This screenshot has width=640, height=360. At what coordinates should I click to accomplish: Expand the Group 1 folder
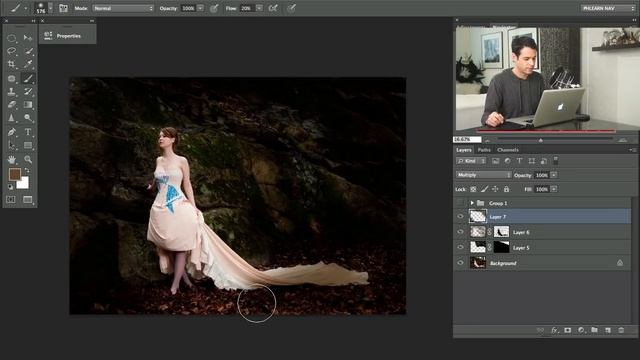click(472, 203)
